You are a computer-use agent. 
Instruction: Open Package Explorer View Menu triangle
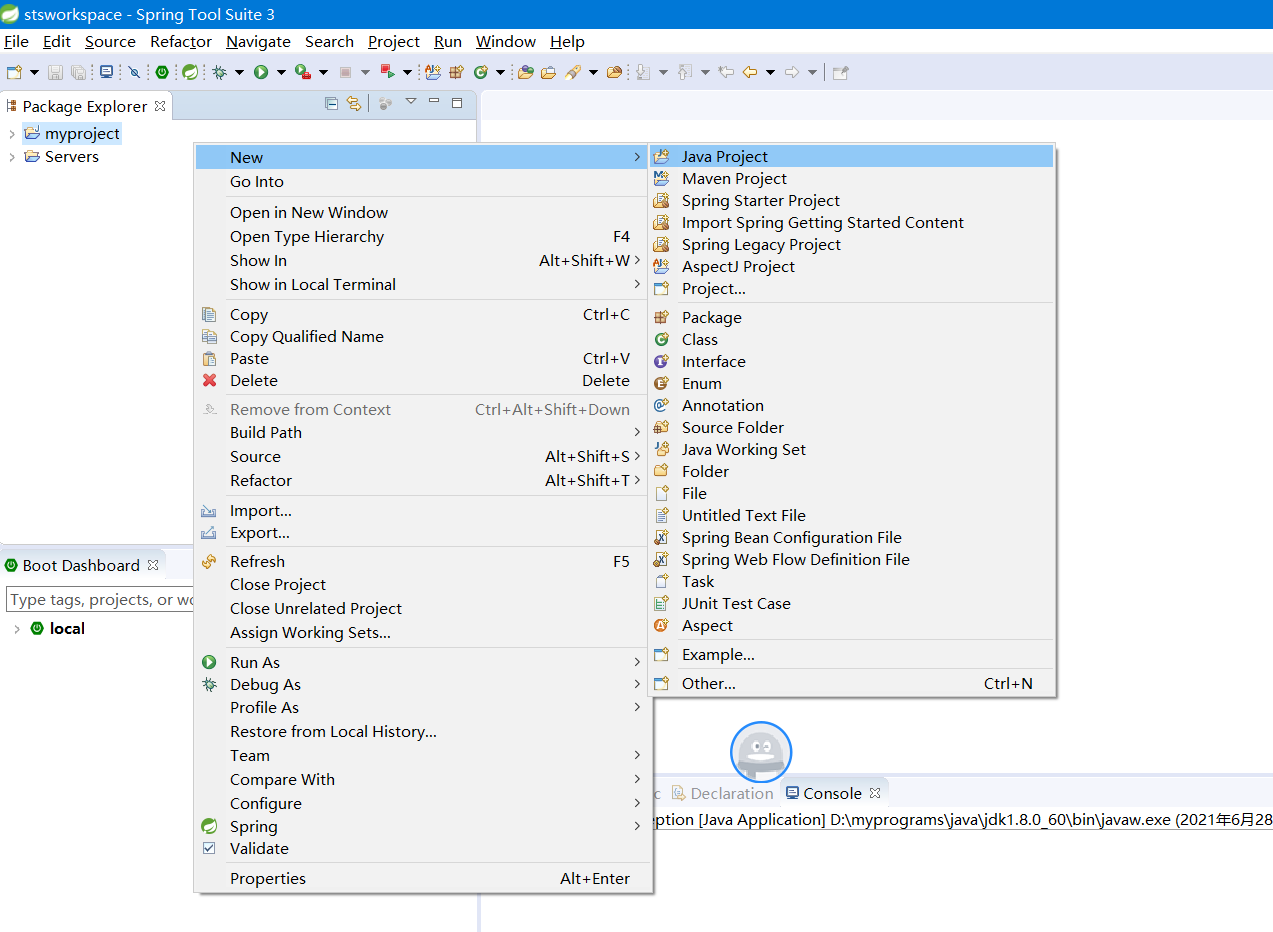pyautogui.click(x=410, y=101)
